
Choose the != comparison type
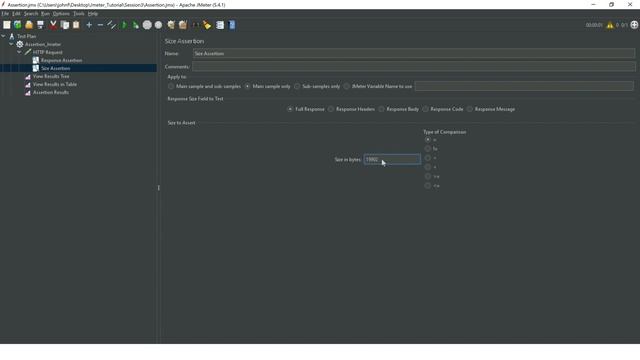point(428,149)
